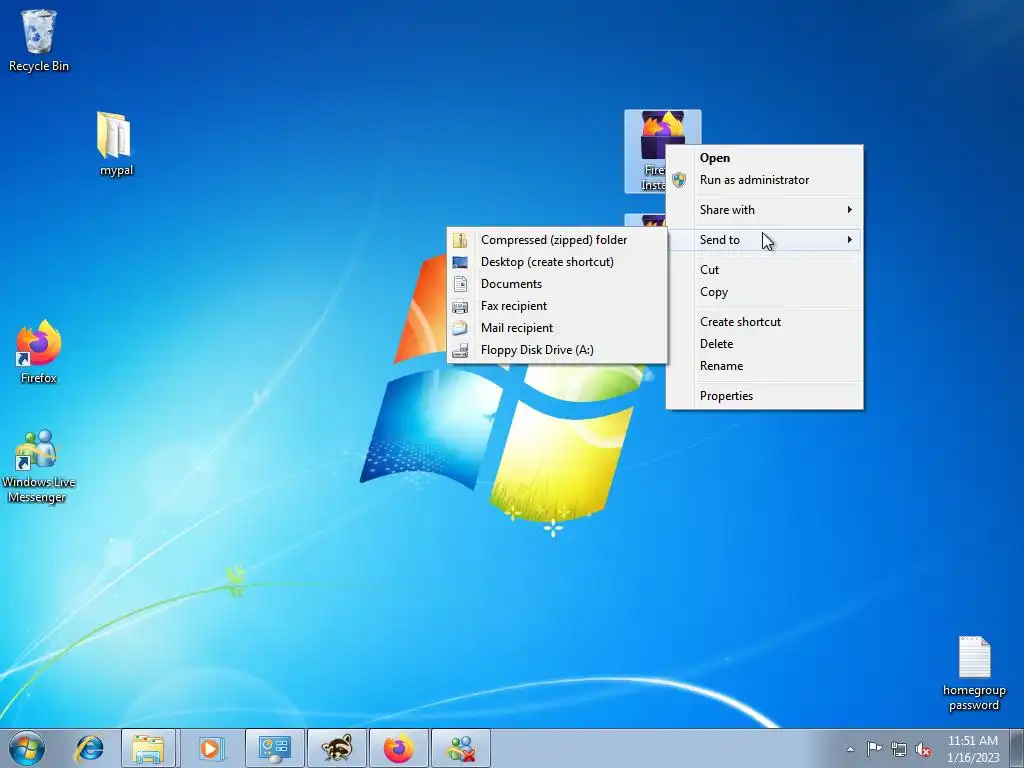The height and width of the screenshot is (768, 1024).
Task: Open the clock showing 11:51 AM
Action: (x=972, y=749)
